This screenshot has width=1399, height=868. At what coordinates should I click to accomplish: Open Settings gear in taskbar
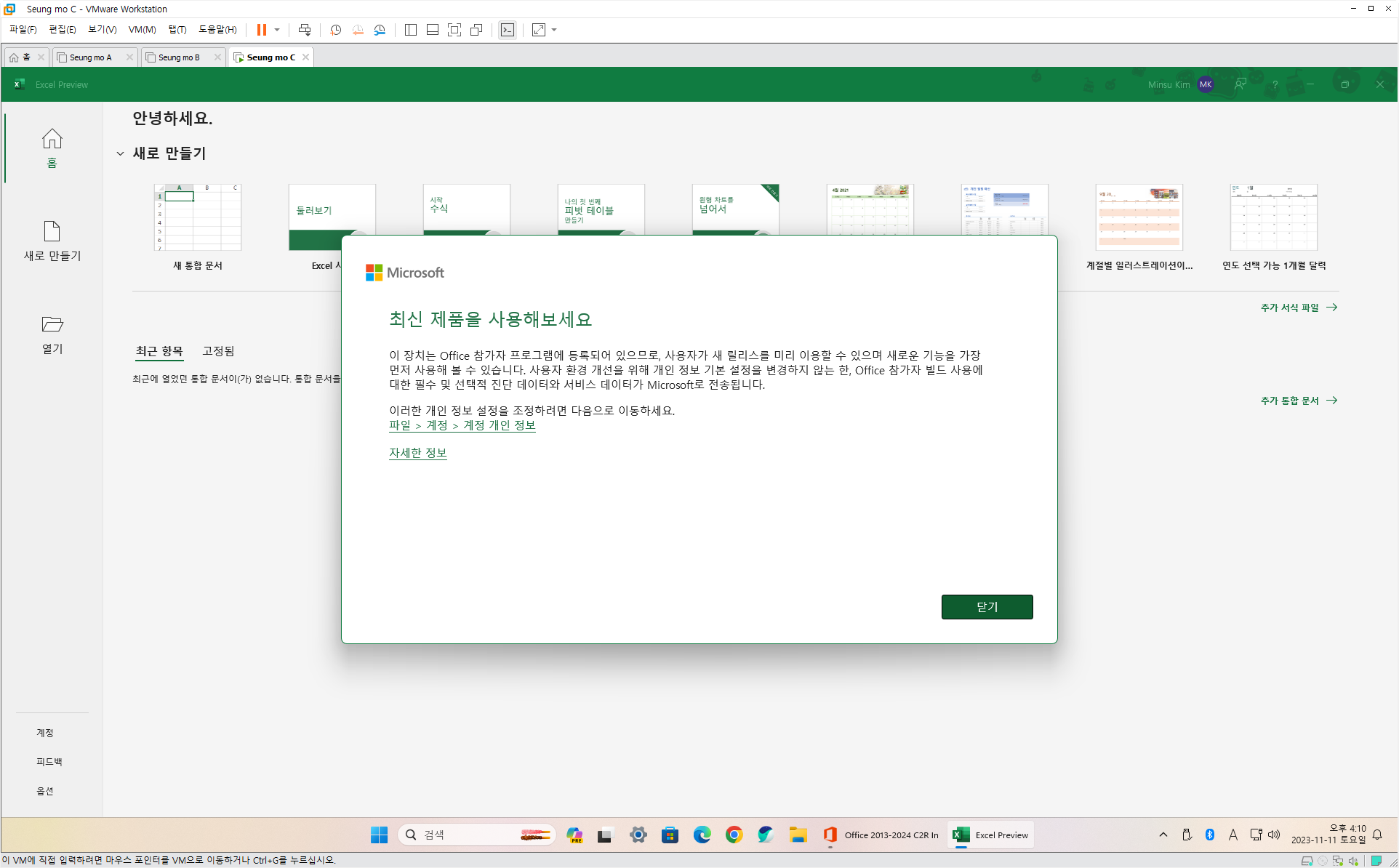tap(638, 835)
